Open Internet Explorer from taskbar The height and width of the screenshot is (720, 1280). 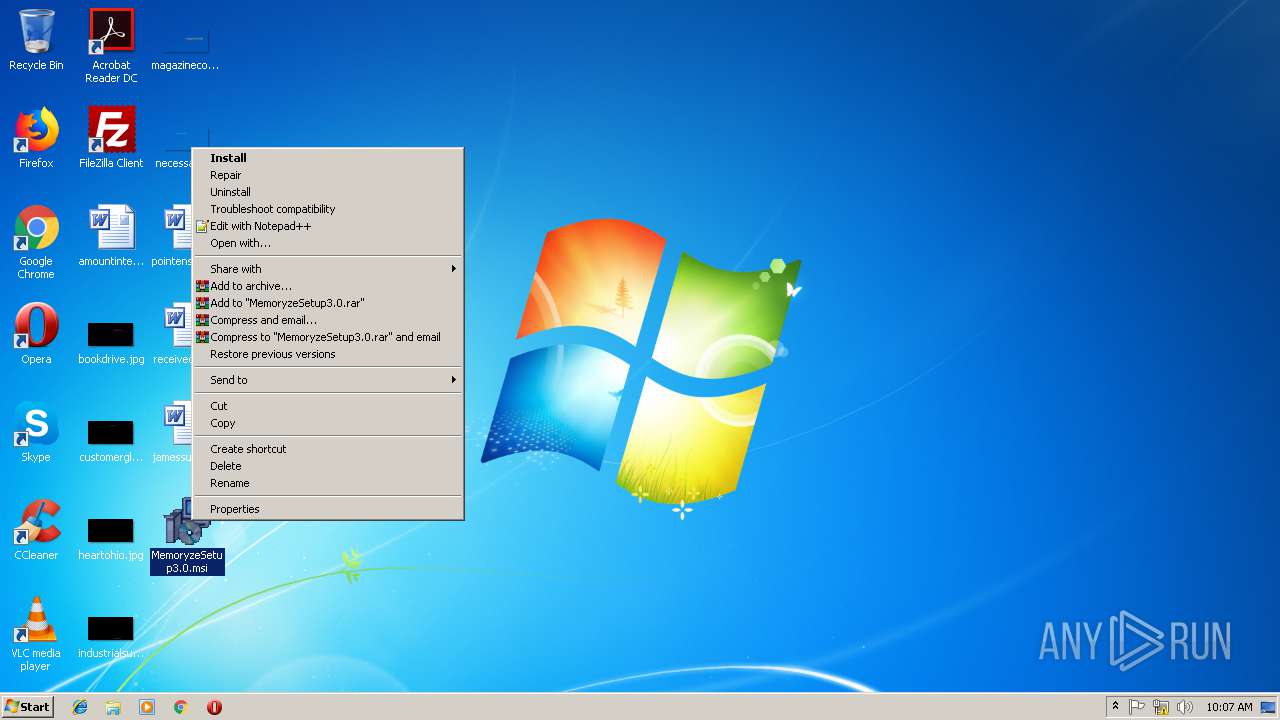pyautogui.click(x=80, y=707)
